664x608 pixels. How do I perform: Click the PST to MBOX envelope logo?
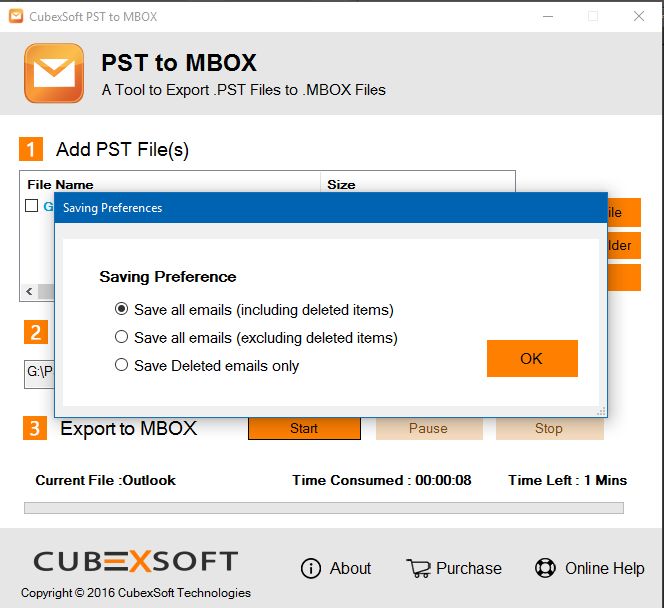tap(54, 73)
